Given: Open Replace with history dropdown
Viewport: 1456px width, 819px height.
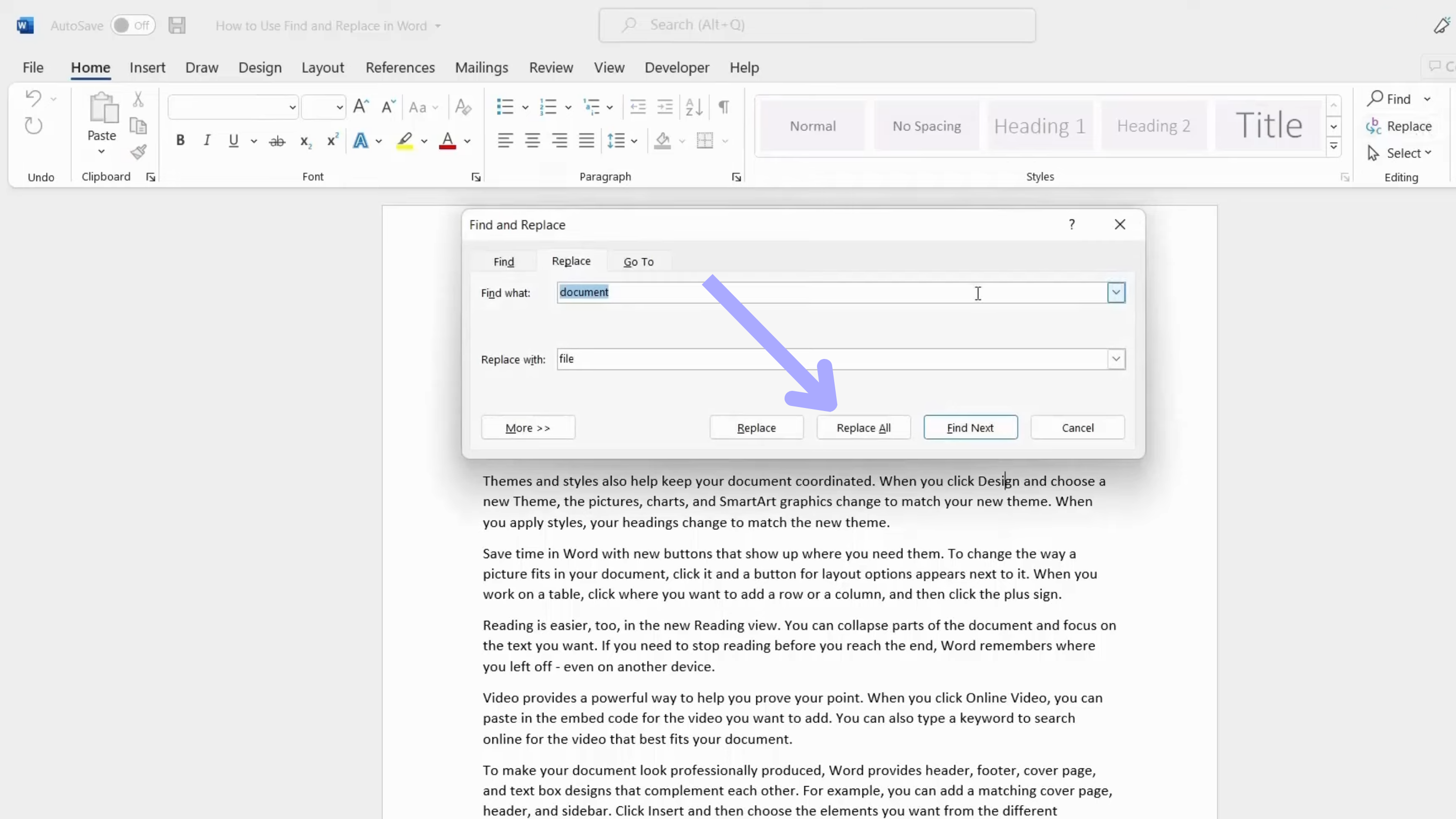Looking at the screenshot, I should point(1116,359).
